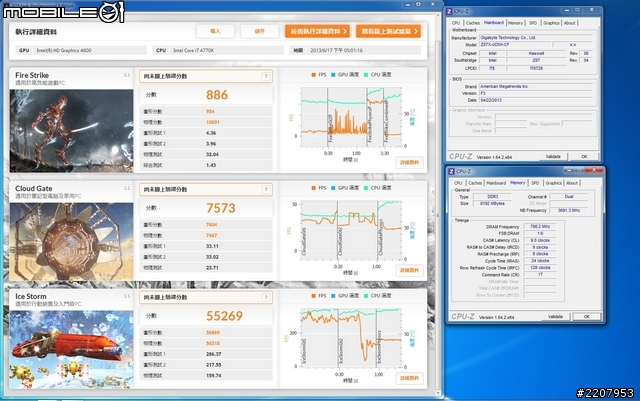Click the memory Size field 8192 MBytes

click(493, 203)
